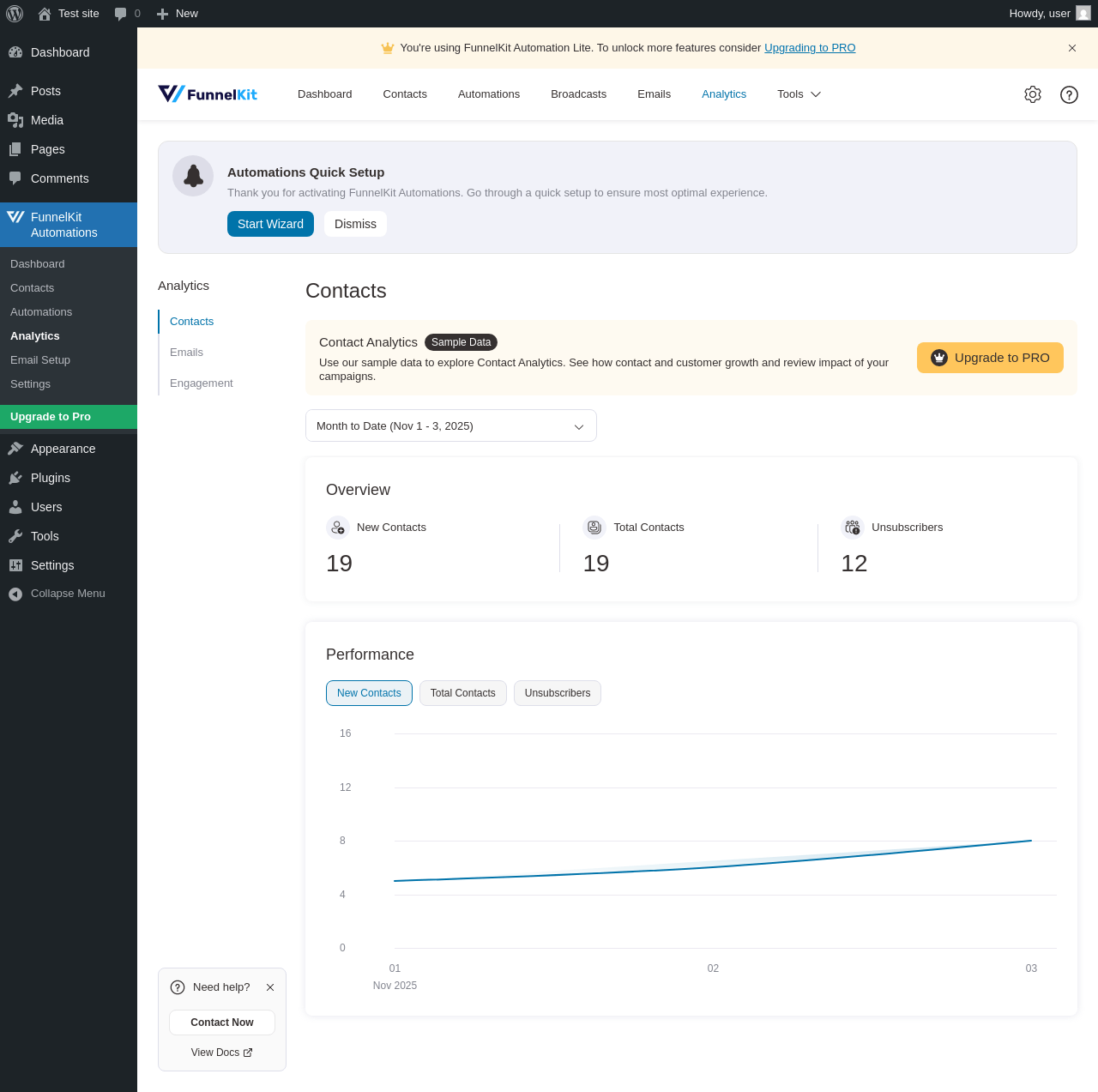Show Total Contacts performance chart
This screenshot has width=1098, height=1092.
click(x=462, y=693)
